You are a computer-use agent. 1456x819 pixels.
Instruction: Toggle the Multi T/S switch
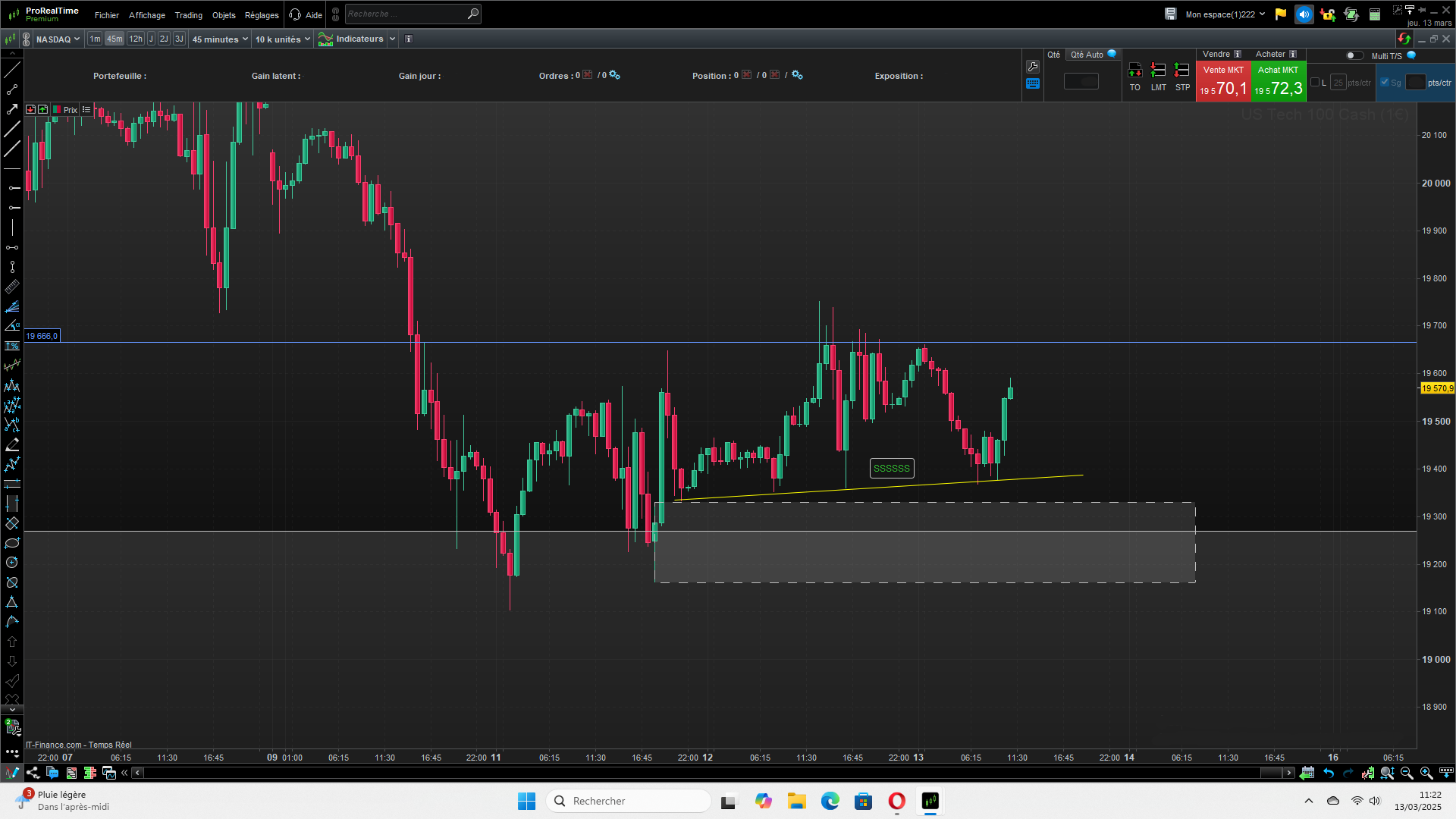pos(1354,55)
